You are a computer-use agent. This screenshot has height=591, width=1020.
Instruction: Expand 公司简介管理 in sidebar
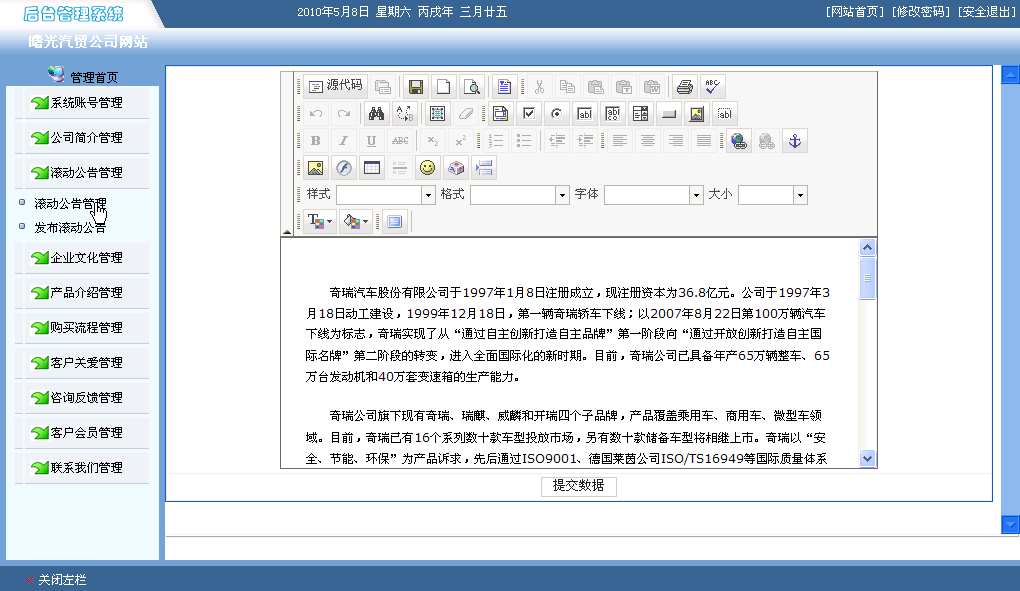click(87, 138)
